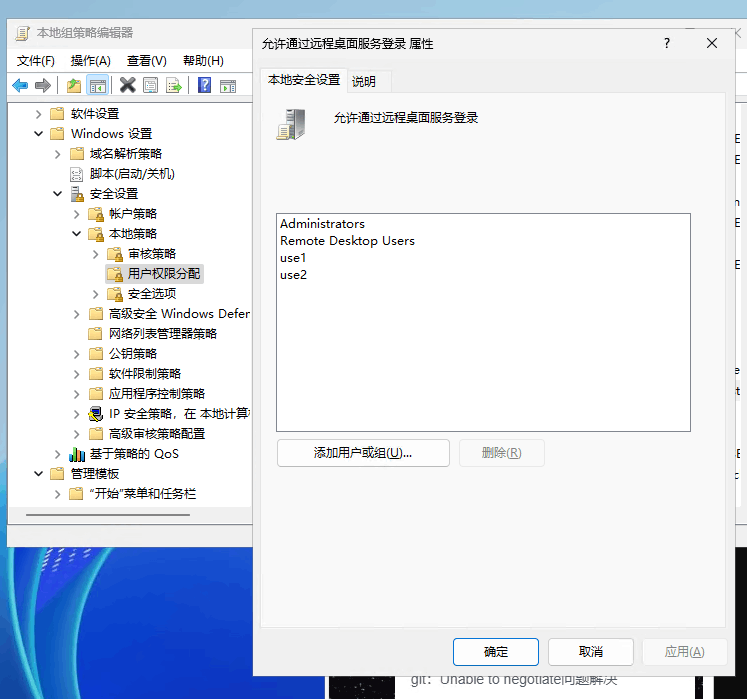The height and width of the screenshot is (699, 747).
Task: Click the 本地策略 folder icon
Action: 96,234
